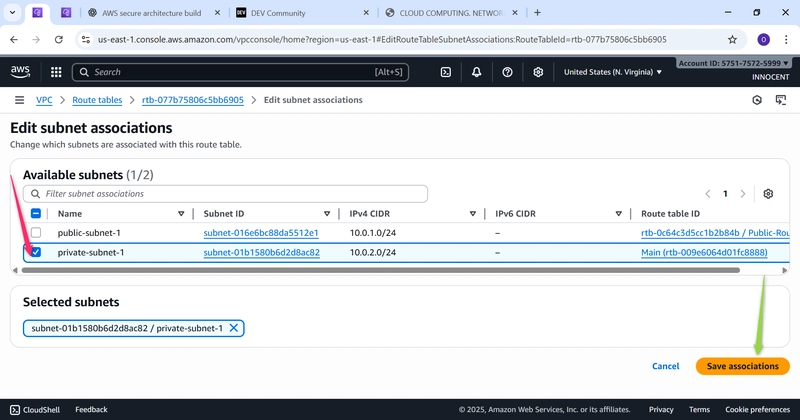Go to next page of subnets
The height and width of the screenshot is (420, 800).
coord(743,194)
